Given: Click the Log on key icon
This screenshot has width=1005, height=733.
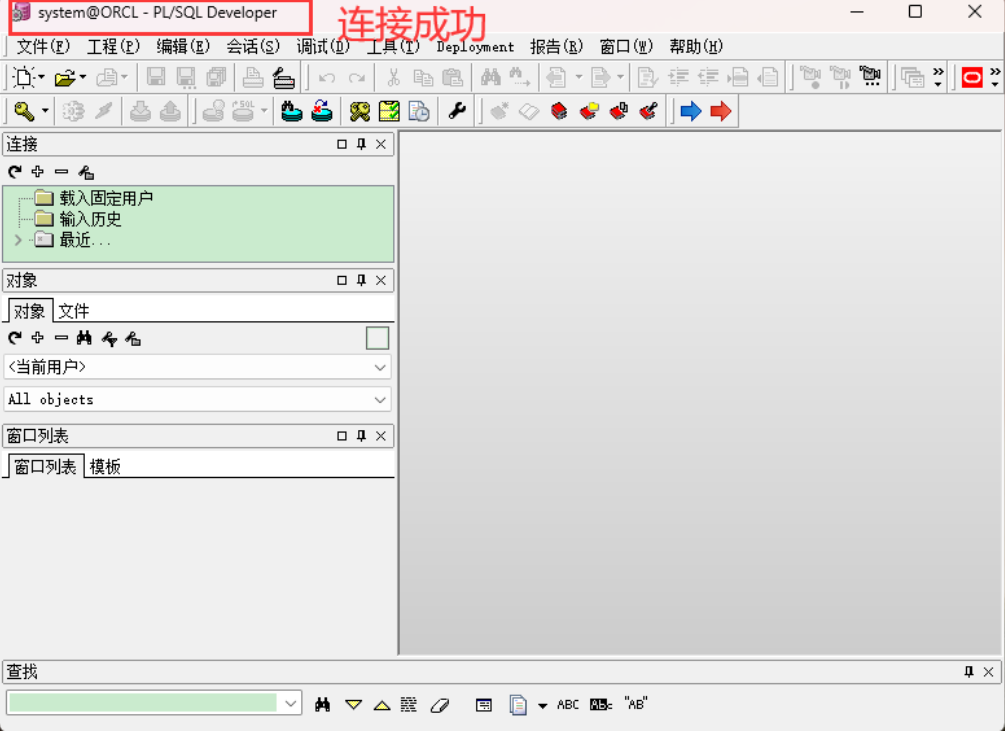Looking at the screenshot, I should [x=23, y=111].
